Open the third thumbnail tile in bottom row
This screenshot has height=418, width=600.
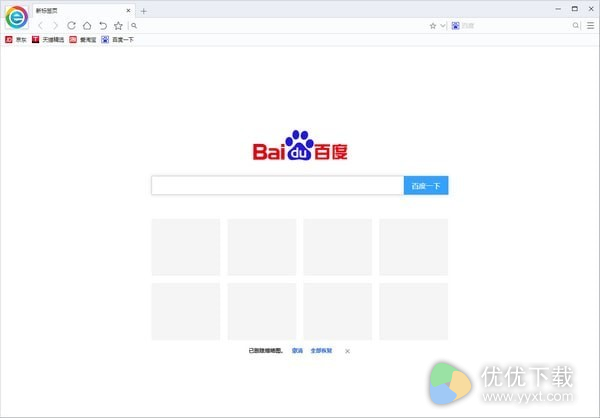[338, 312]
